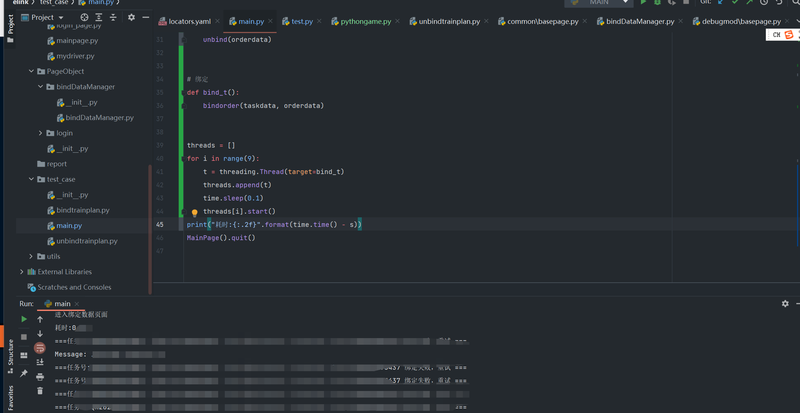
Task: Open the MAIN run configuration dropdown
Action: tap(598, 3)
